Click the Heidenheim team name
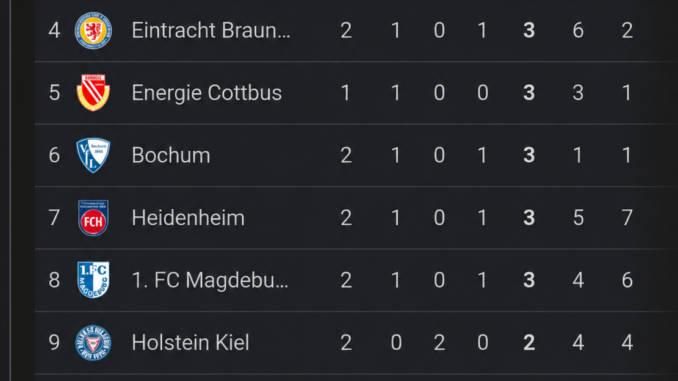This screenshot has width=678, height=381. click(188, 218)
